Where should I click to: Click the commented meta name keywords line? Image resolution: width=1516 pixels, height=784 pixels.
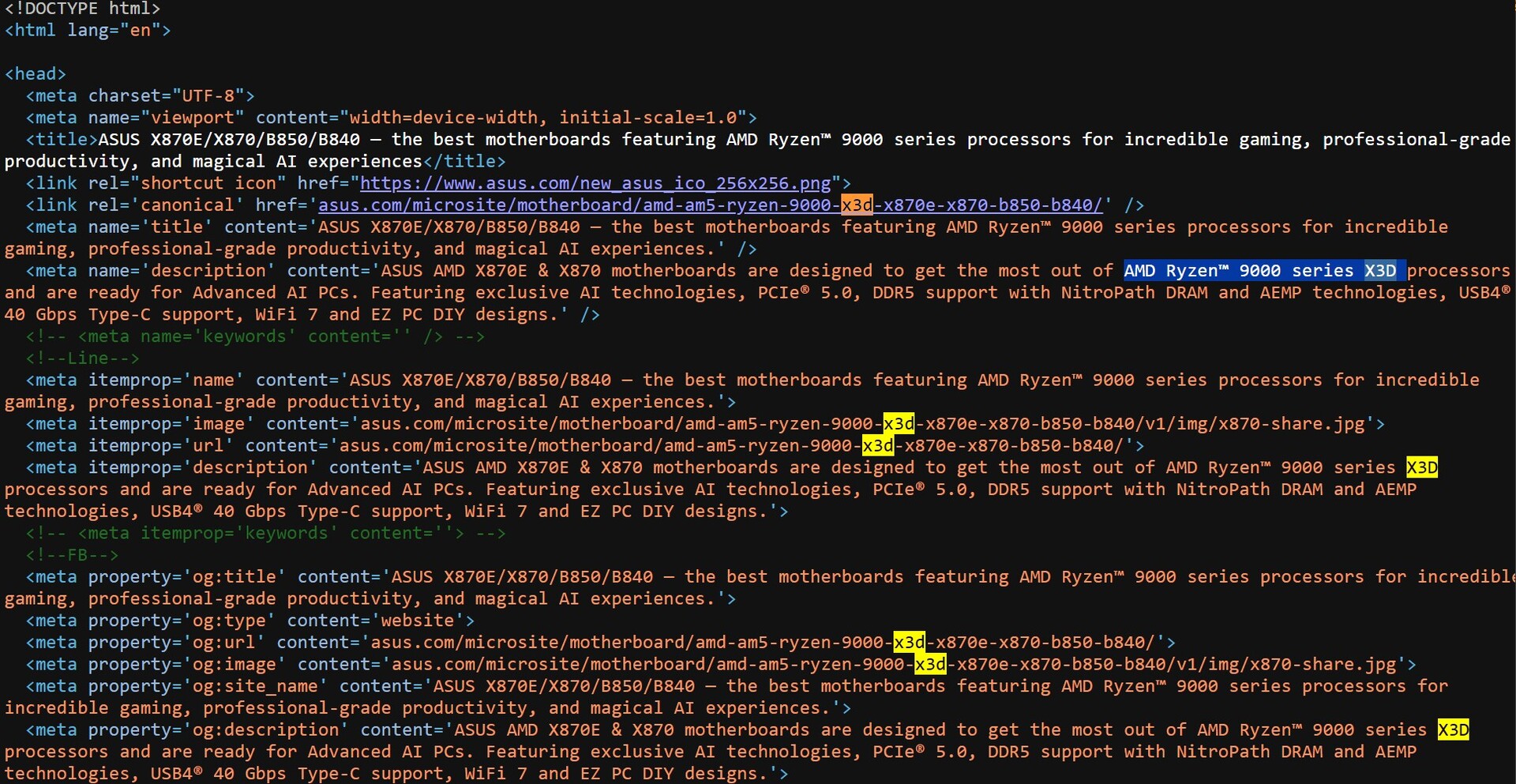pos(255,336)
